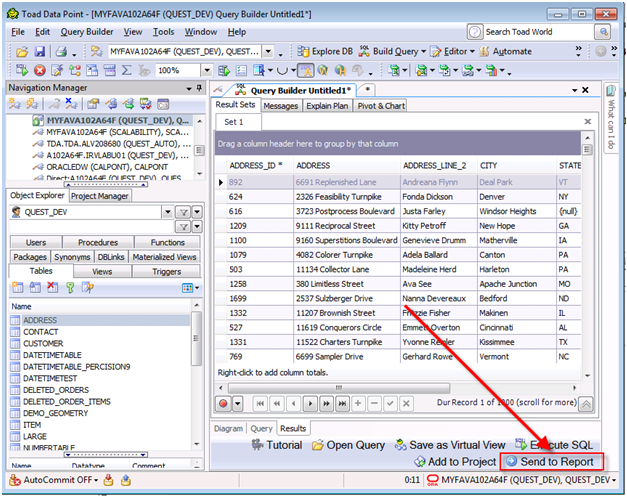
Task: Click the result grid horizontal scrollbar
Action: [339, 388]
